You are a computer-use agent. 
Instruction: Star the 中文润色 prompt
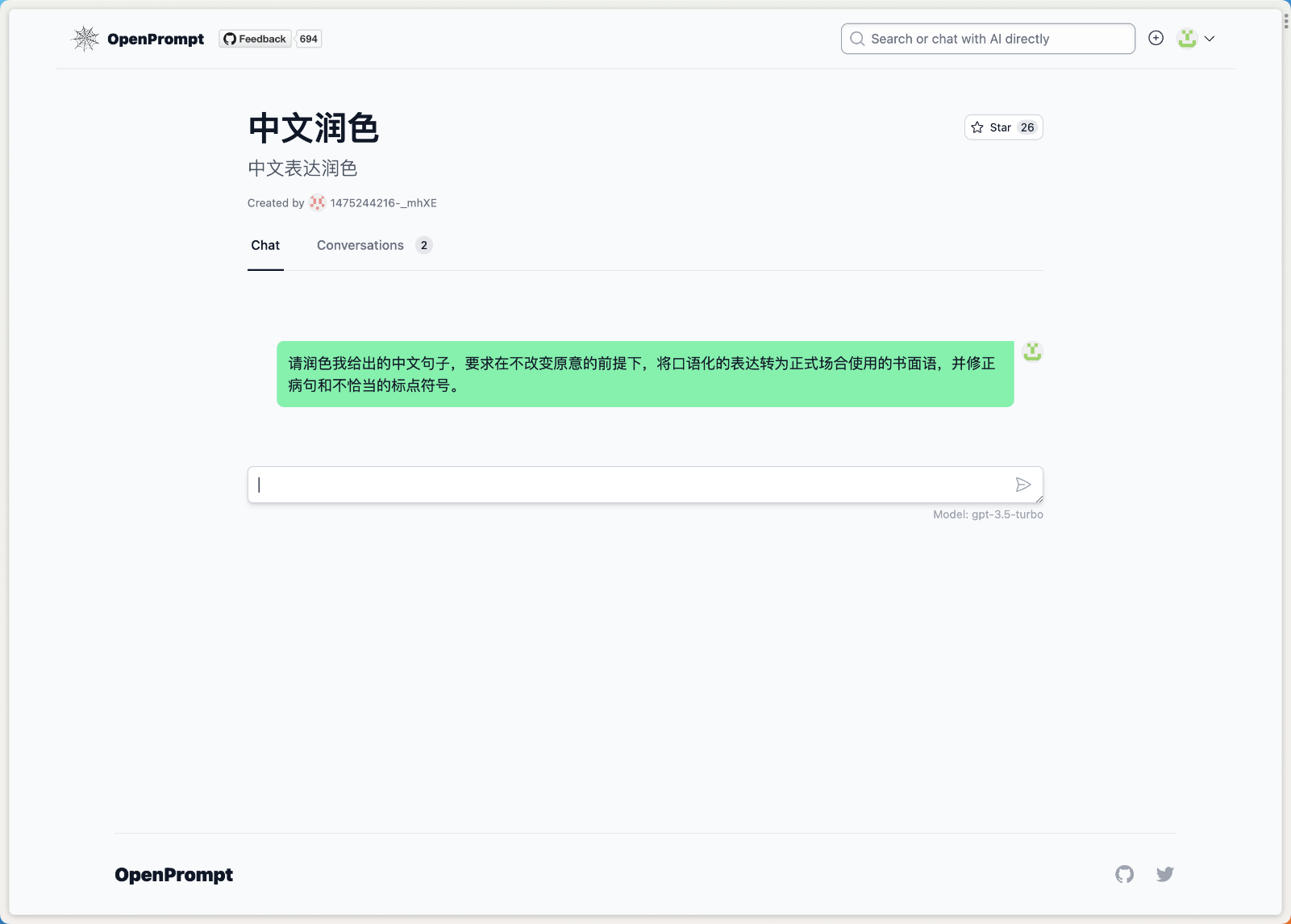tap(1002, 127)
